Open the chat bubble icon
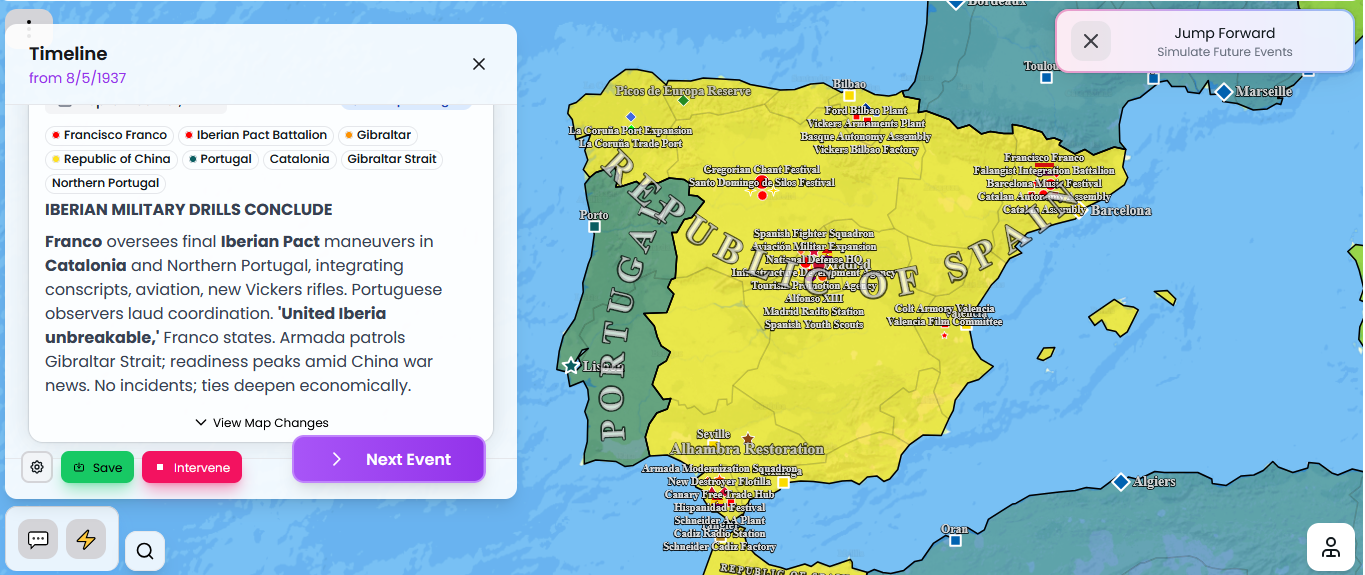Viewport: 1365px width, 575px height. (38, 540)
